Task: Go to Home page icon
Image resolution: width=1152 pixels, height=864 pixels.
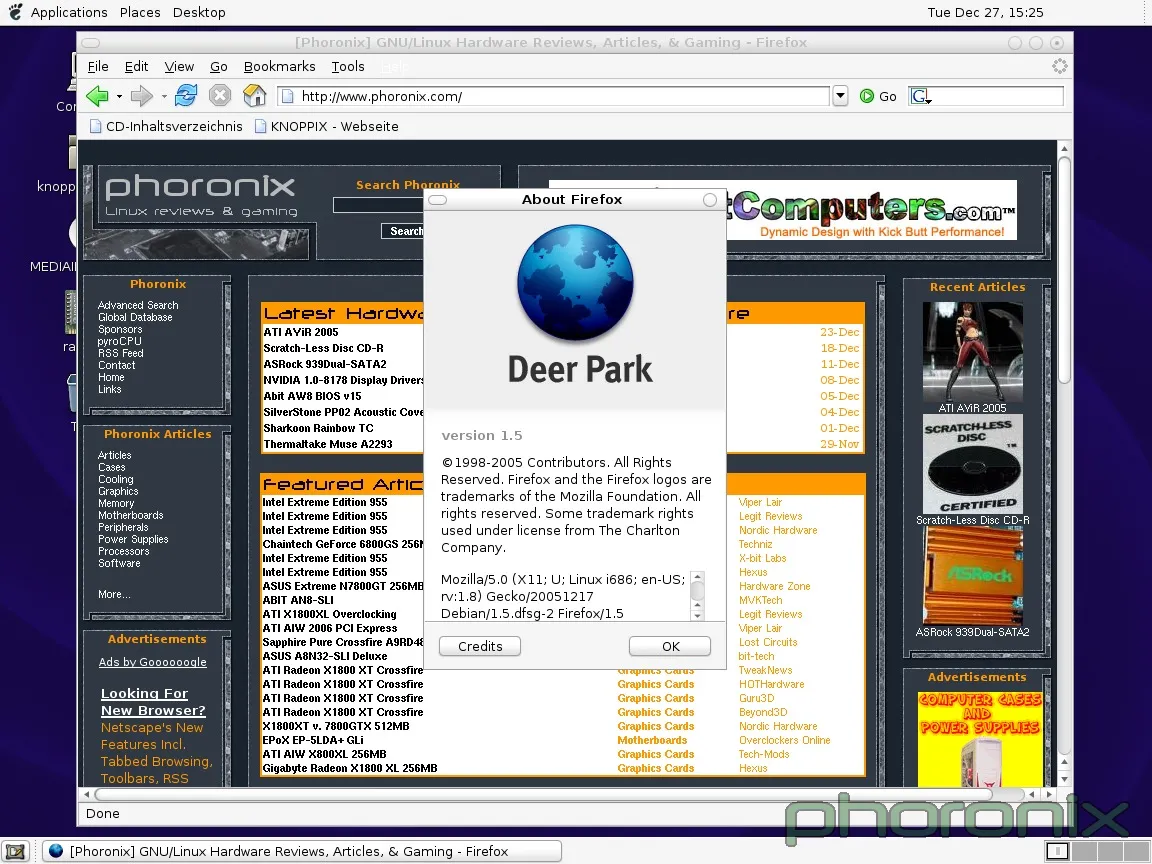Action: click(x=254, y=96)
